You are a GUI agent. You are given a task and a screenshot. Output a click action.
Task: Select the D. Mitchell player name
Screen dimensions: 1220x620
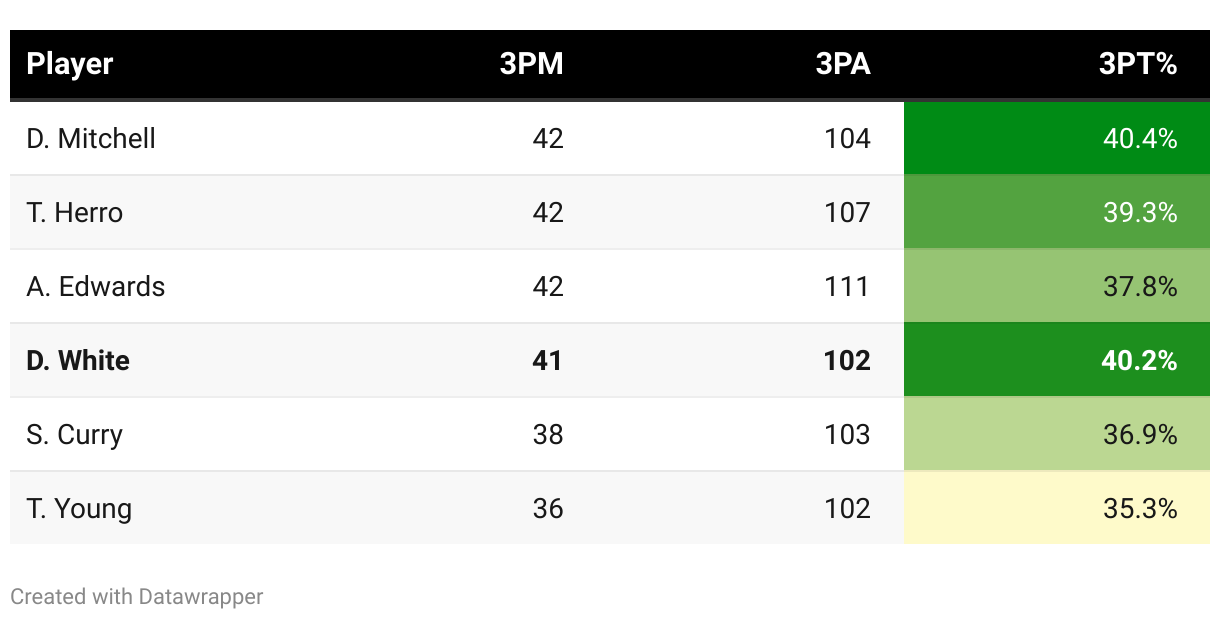pos(91,138)
